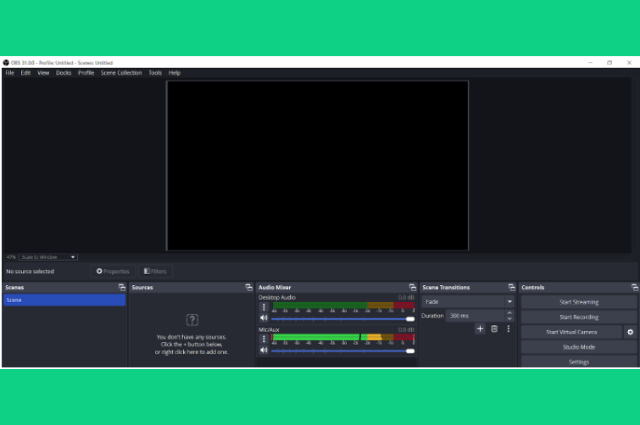The width and height of the screenshot is (640, 425).
Task: Open the Profile menu
Action: coord(86,73)
